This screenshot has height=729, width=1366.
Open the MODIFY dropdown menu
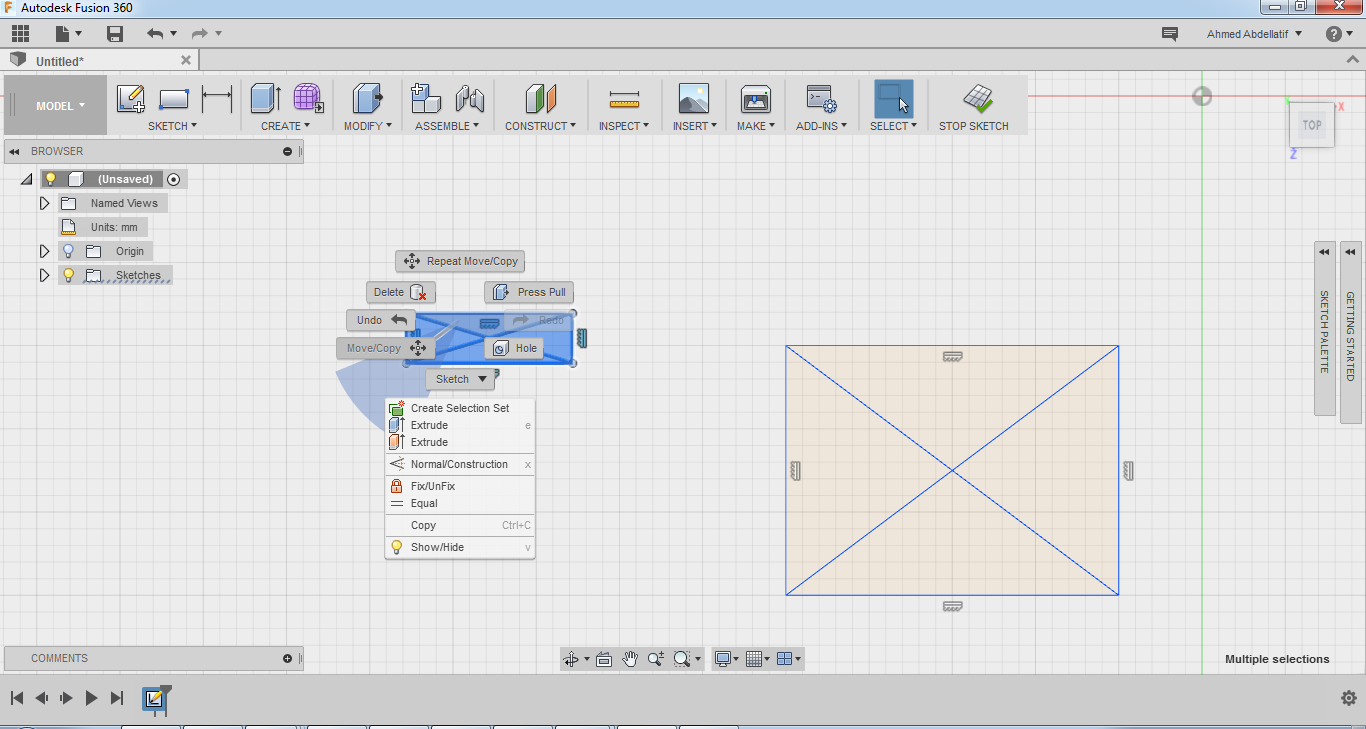coord(367,126)
